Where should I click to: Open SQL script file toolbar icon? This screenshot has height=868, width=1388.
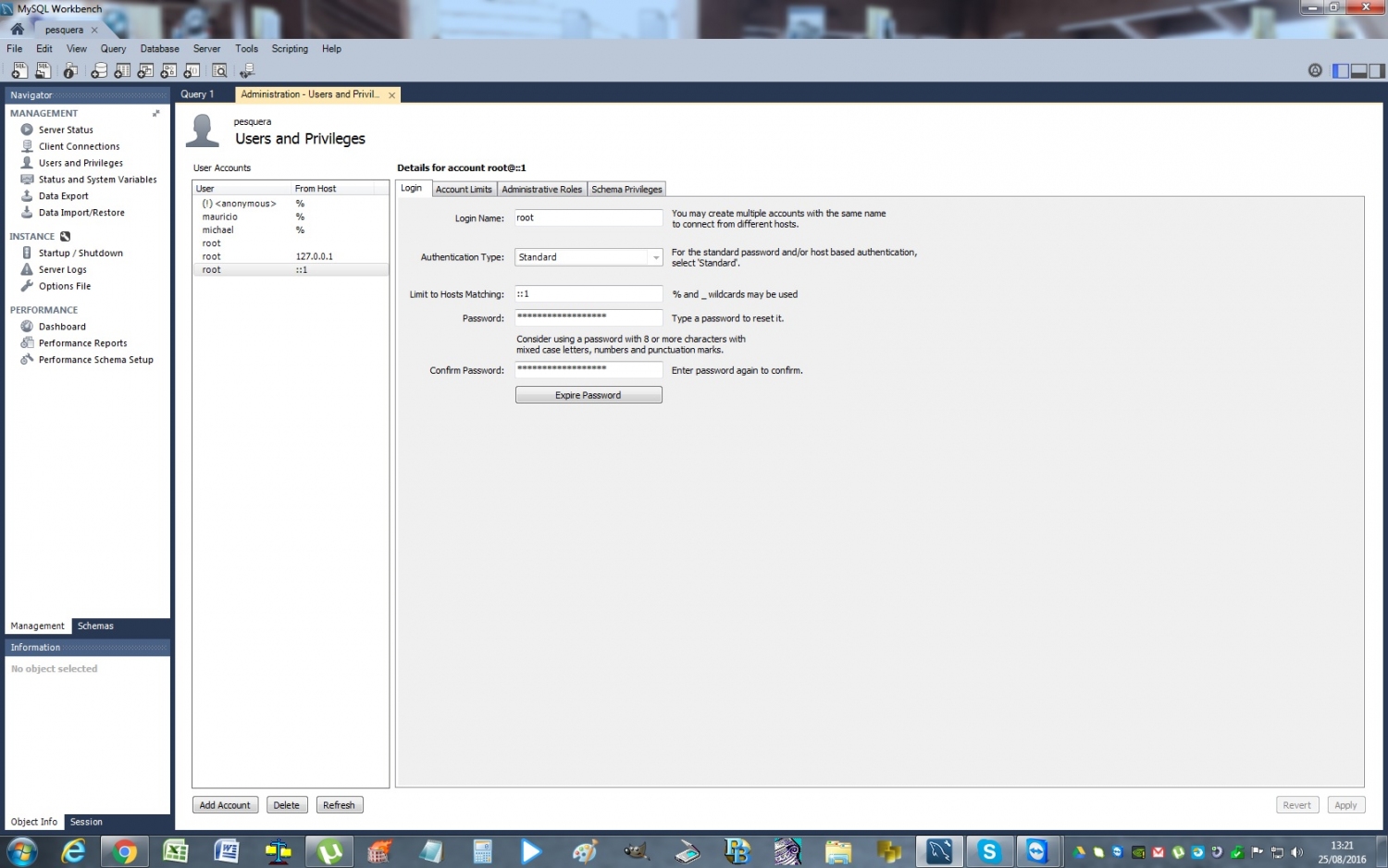point(43,70)
